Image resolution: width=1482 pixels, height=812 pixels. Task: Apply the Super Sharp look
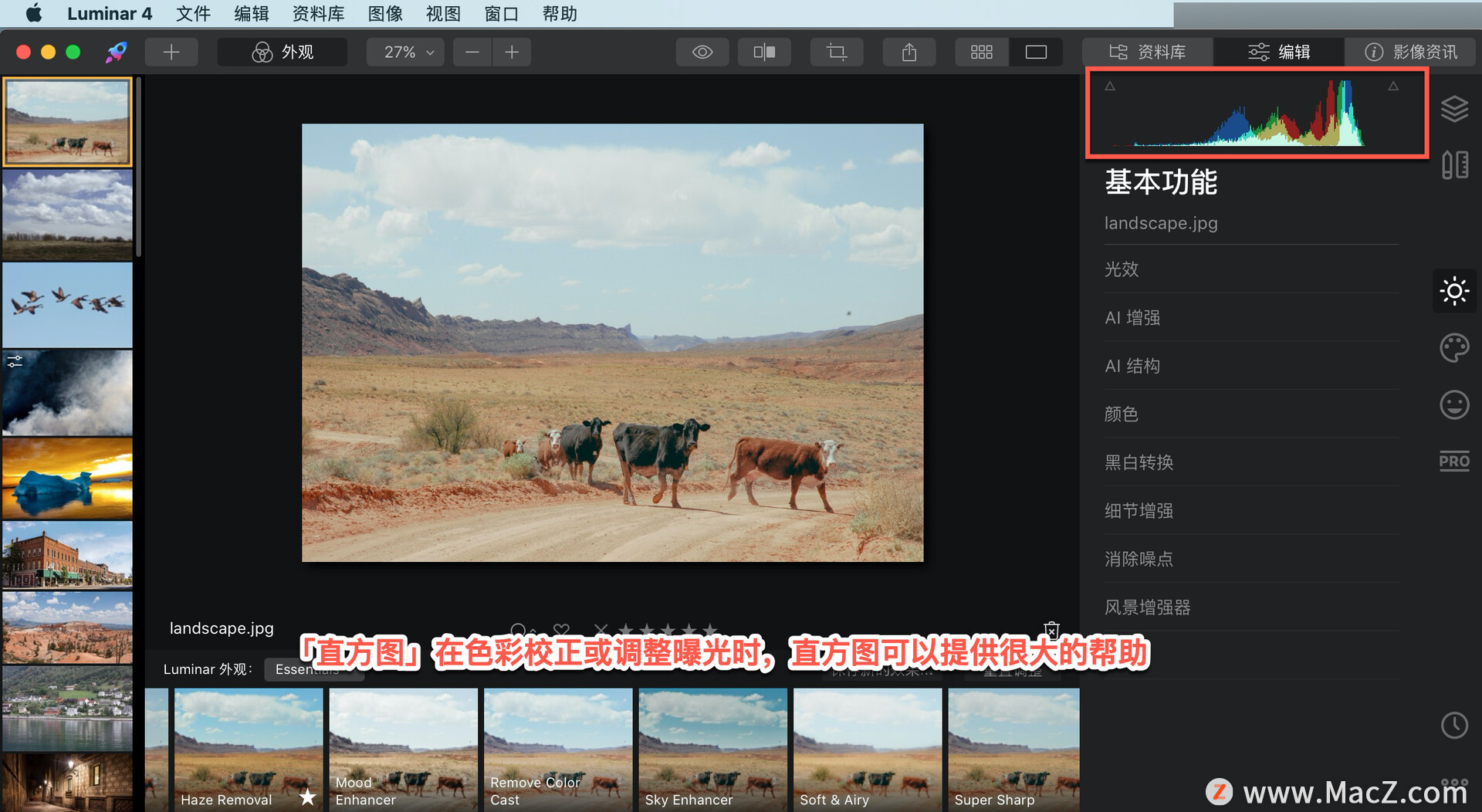(x=1014, y=749)
